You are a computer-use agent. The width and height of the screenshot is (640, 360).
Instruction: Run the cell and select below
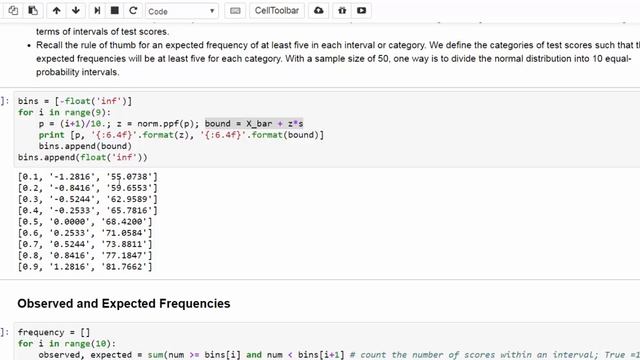[x=97, y=11]
